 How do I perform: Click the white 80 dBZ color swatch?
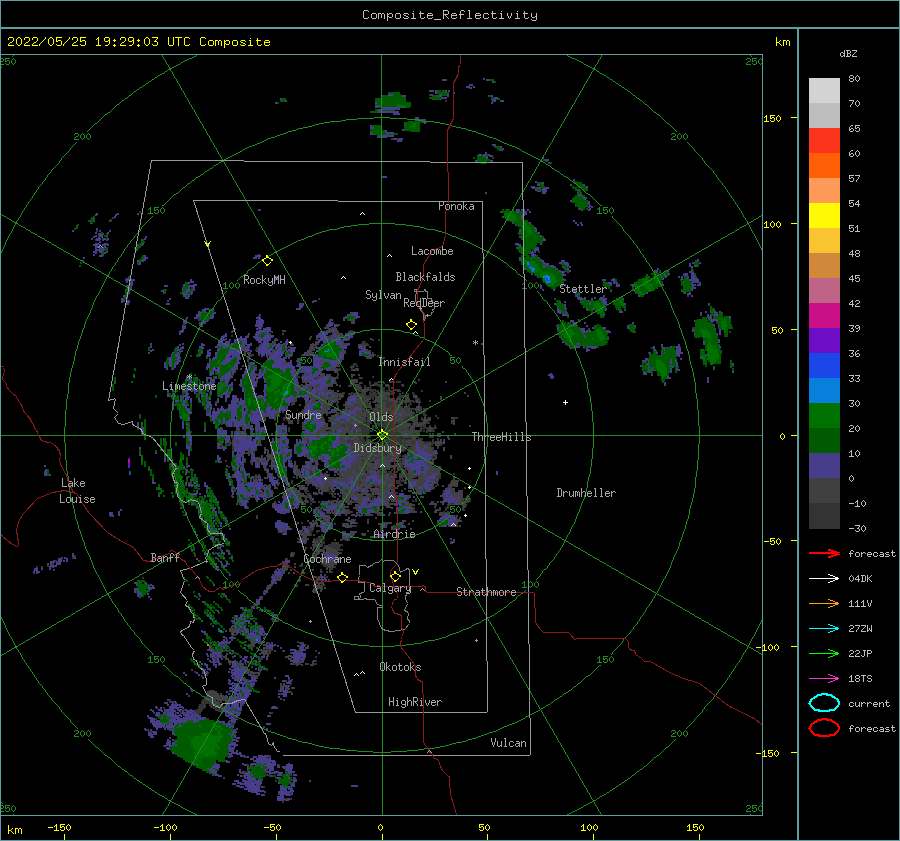(x=824, y=91)
